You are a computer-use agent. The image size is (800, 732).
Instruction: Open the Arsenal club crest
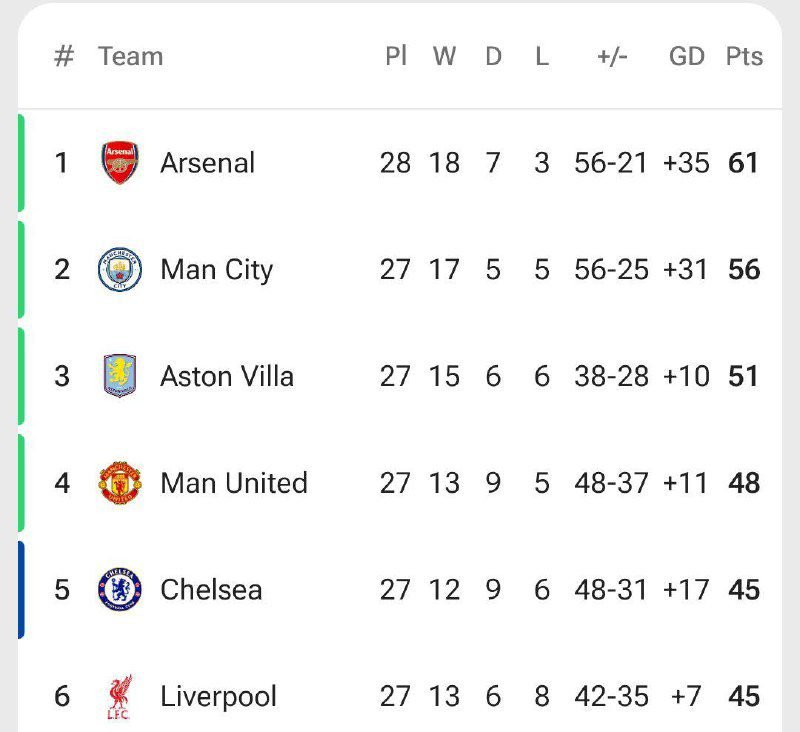click(120, 163)
